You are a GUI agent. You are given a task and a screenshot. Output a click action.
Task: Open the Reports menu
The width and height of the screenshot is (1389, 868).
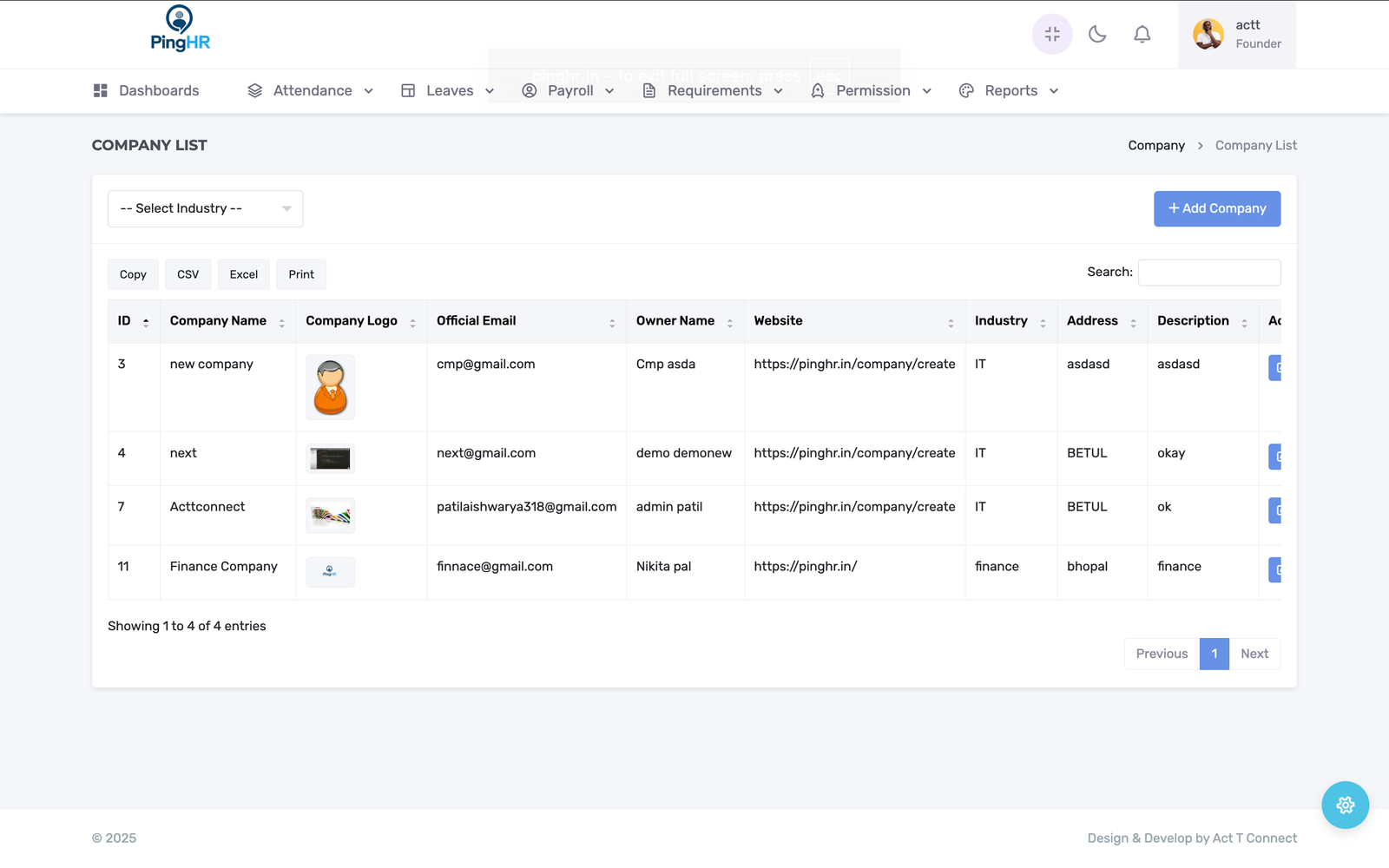pyautogui.click(x=1009, y=91)
